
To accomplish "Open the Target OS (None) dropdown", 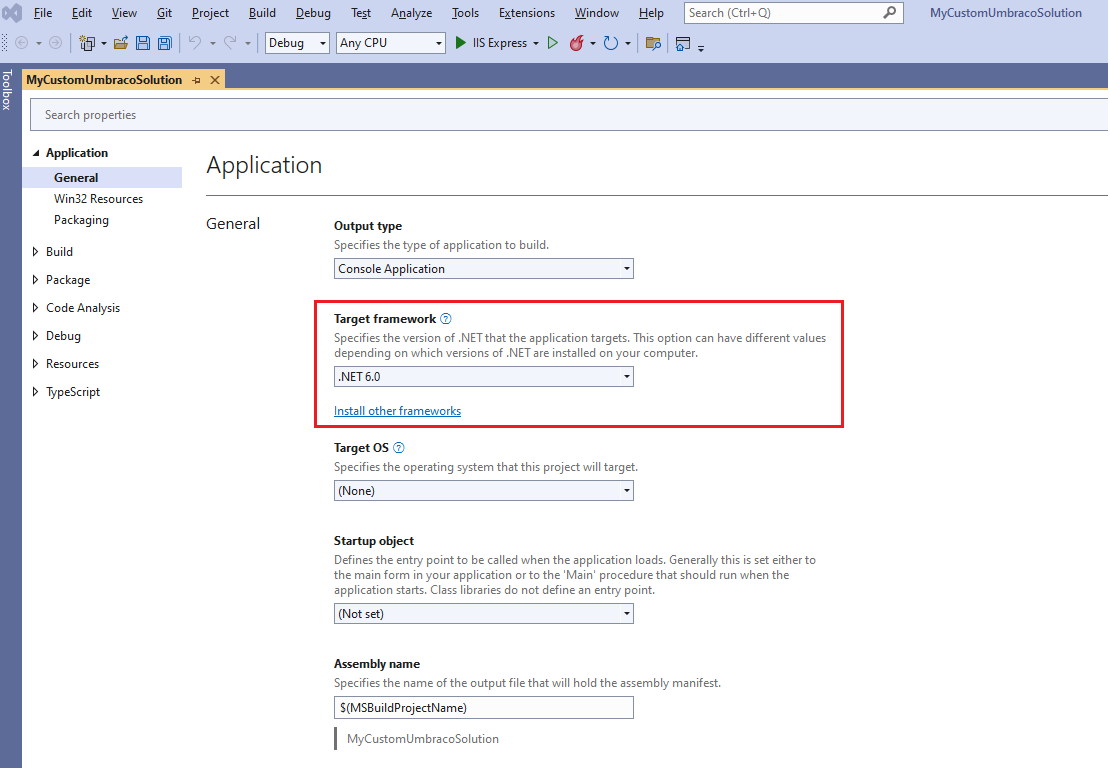I will (x=484, y=491).
